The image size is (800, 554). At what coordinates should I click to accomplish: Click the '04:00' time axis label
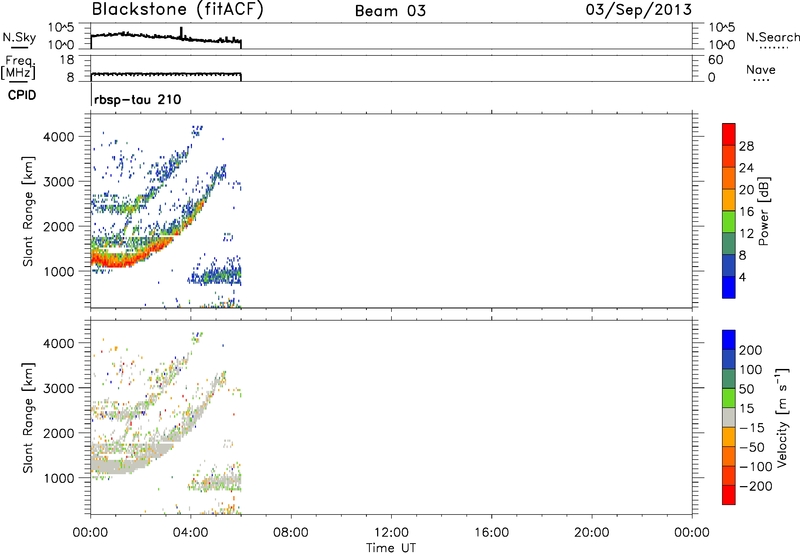[191, 533]
